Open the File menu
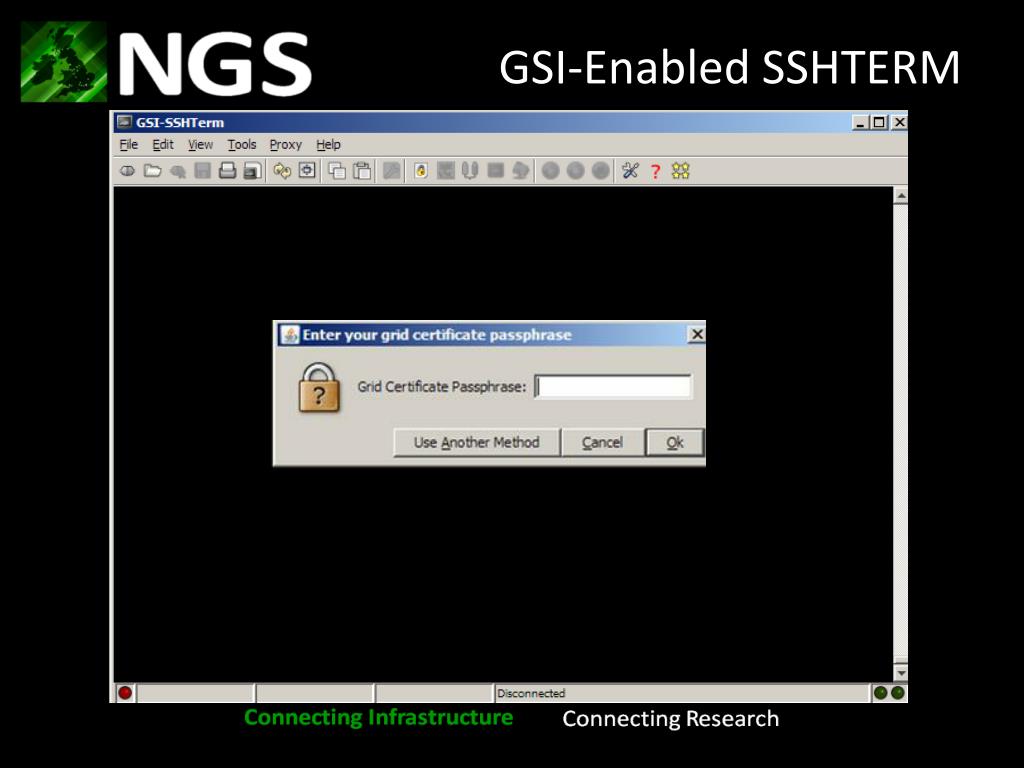The width and height of the screenshot is (1024, 768). pos(129,144)
